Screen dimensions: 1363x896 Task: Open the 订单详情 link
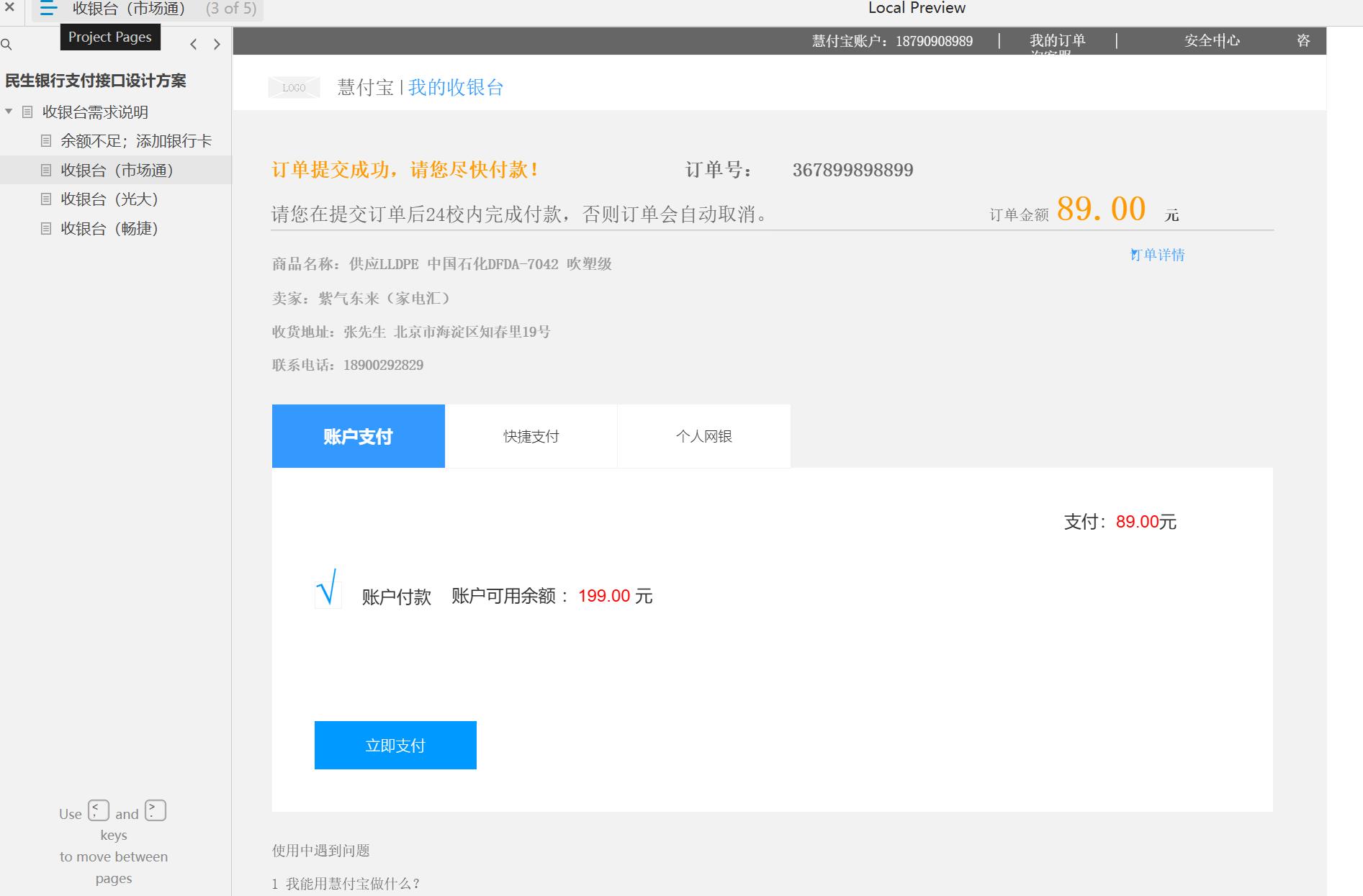point(1157,255)
